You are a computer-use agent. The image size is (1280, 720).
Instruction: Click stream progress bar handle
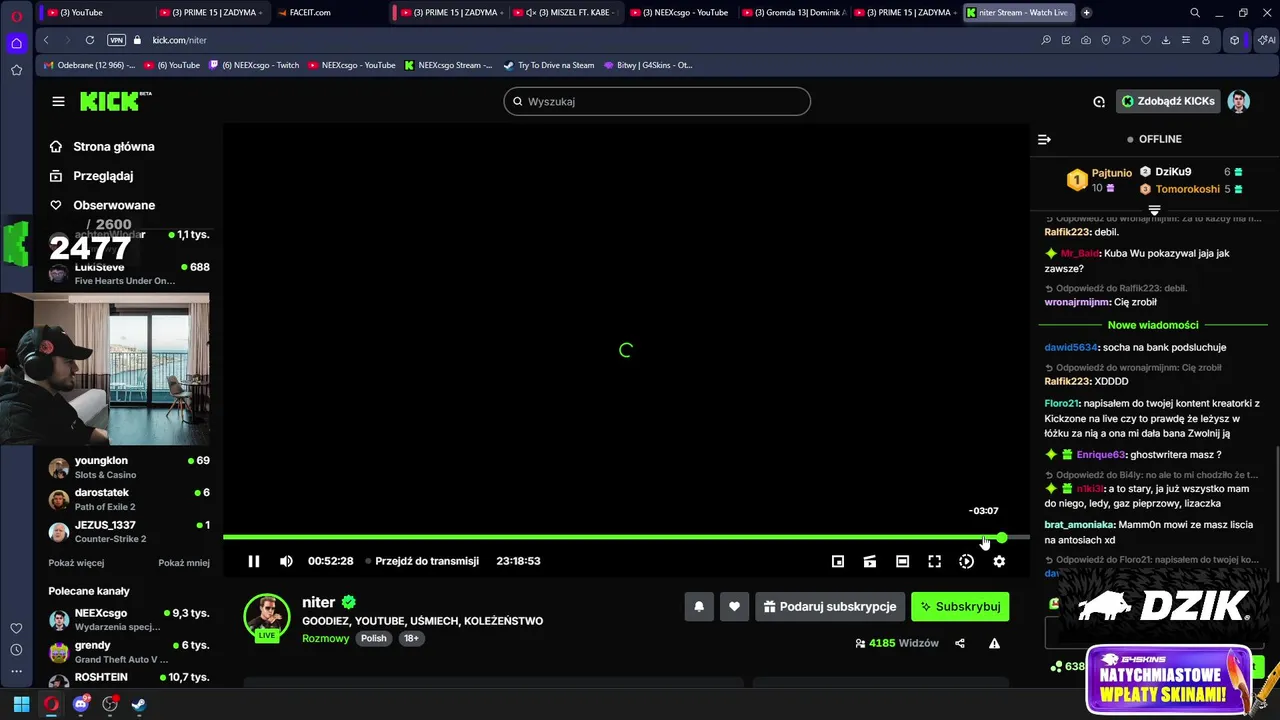click(1001, 538)
